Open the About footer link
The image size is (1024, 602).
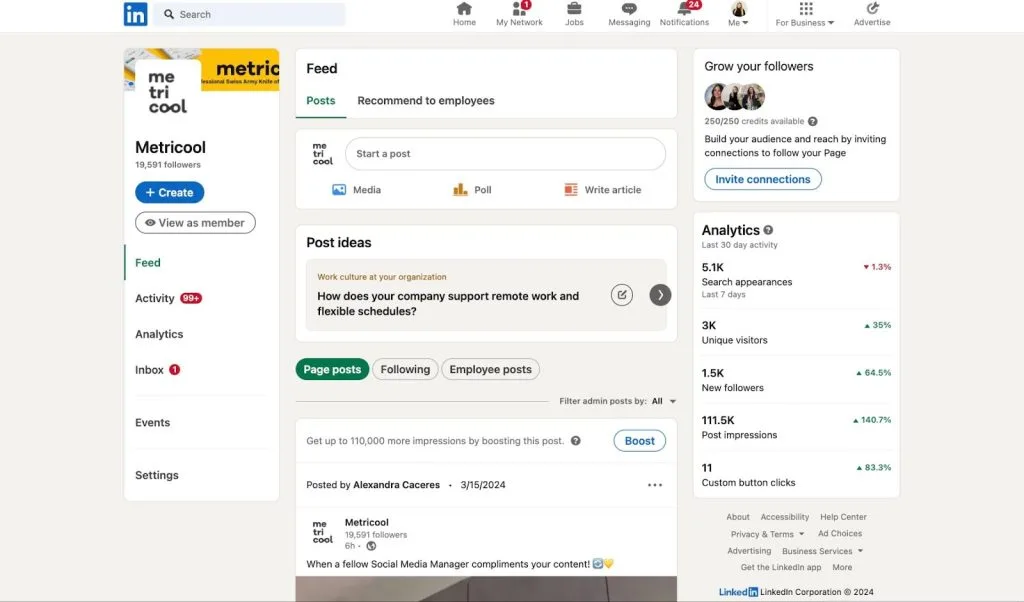coord(738,516)
